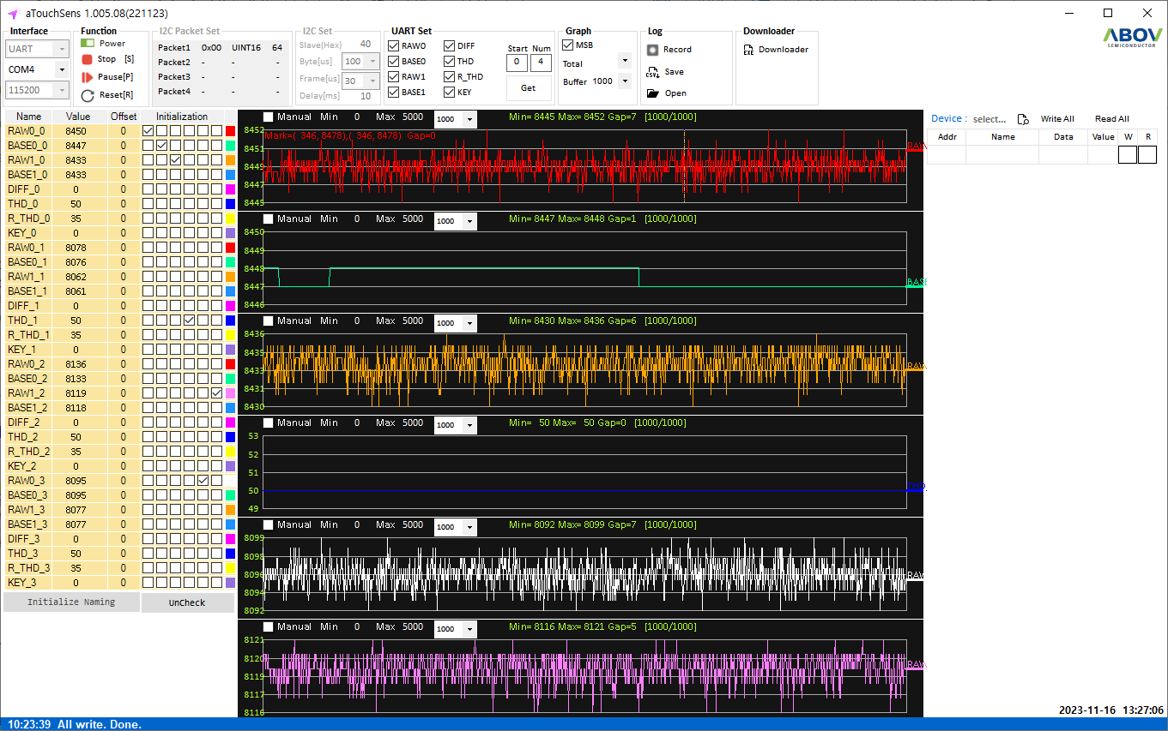The height and width of the screenshot is (731, 1168).
Task: Toggle the MSB checkbox in Graph
Action: pos(568,45)
